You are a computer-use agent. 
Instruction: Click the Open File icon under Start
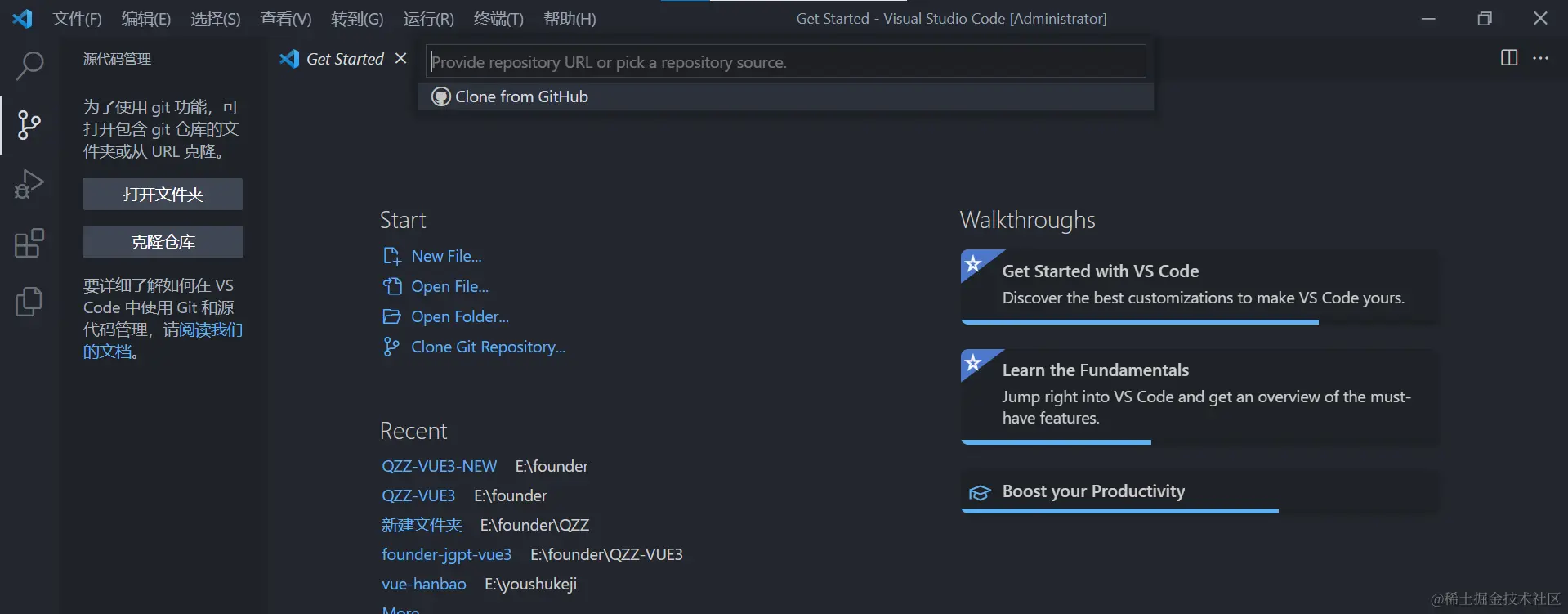(x=392, y=286)
